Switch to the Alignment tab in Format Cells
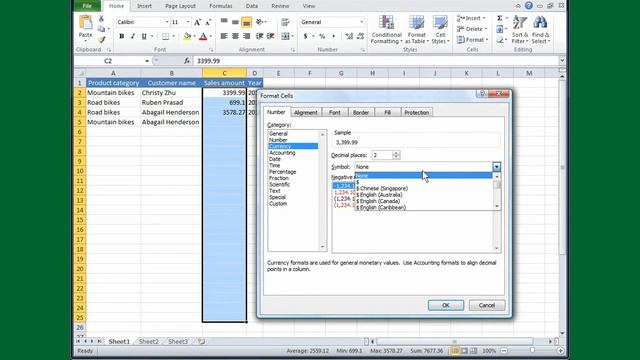640x360 pixels. point(306,113)
